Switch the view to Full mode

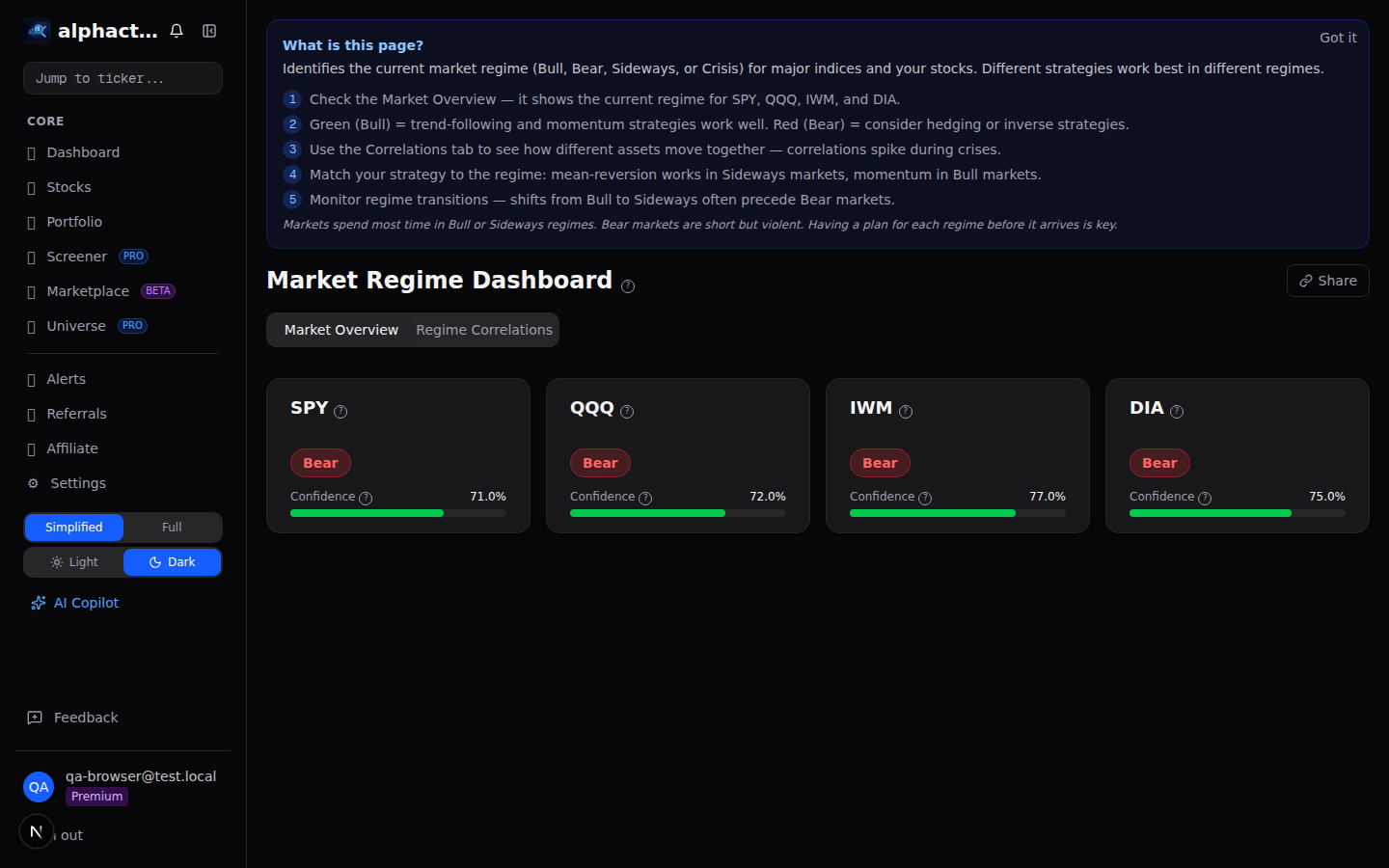(171, 527)
